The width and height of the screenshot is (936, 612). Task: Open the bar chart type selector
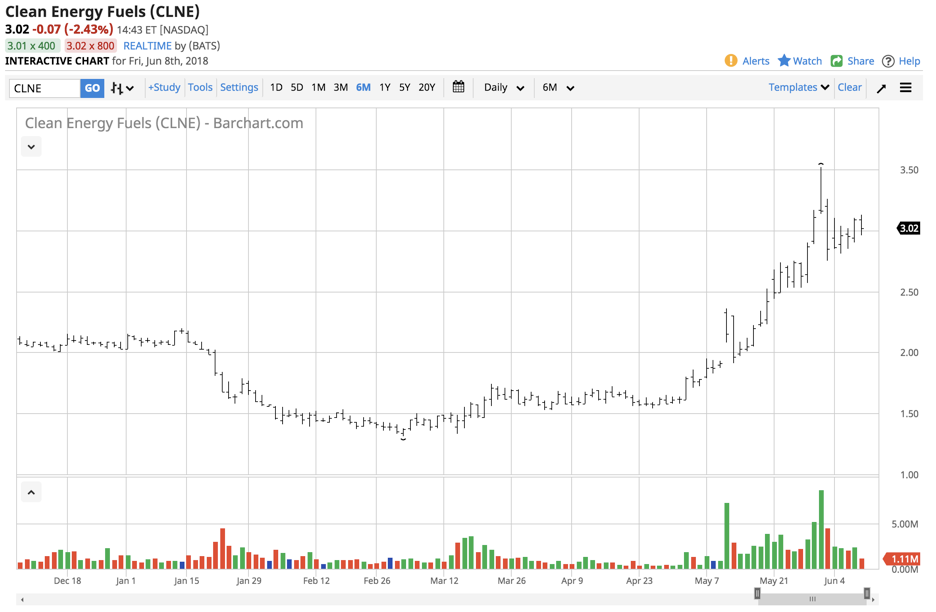(122, 88)
